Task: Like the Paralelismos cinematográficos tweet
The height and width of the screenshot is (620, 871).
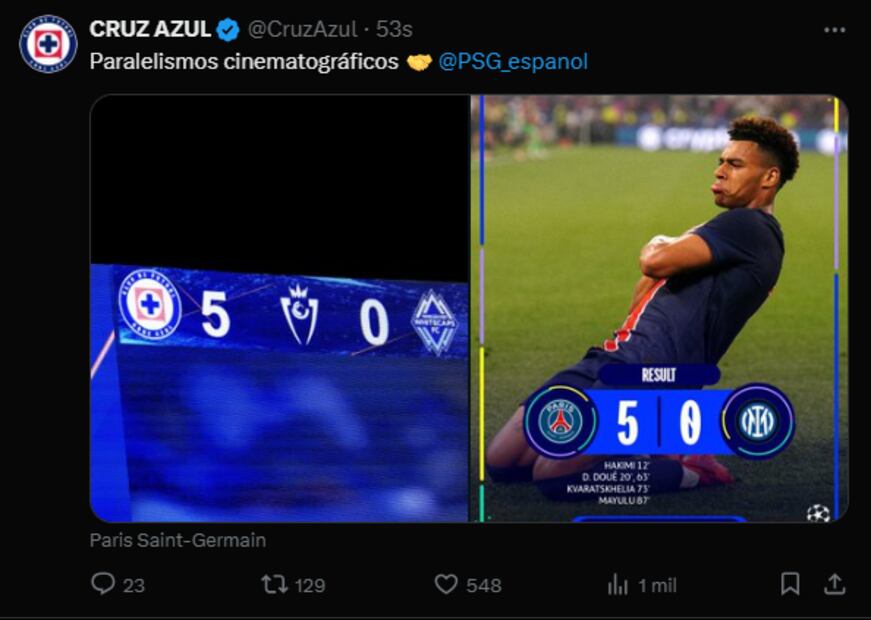Action: [447, 584]
